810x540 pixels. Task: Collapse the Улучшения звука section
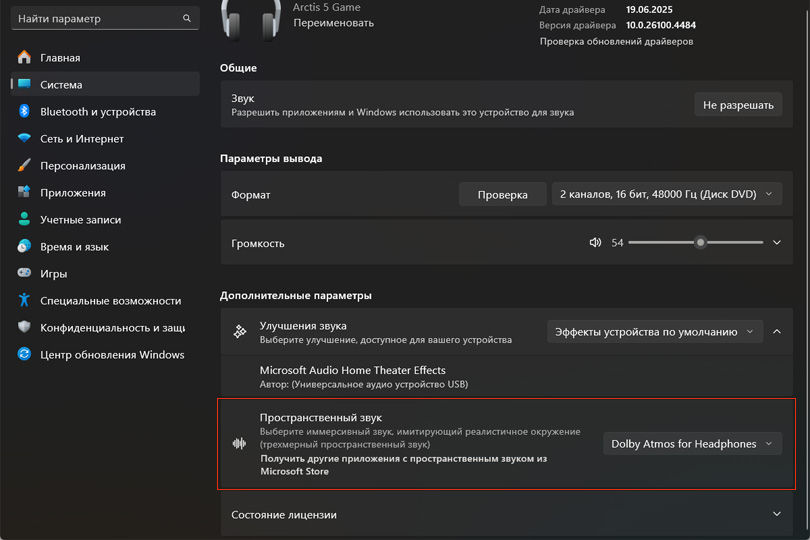tap(776, 332)
